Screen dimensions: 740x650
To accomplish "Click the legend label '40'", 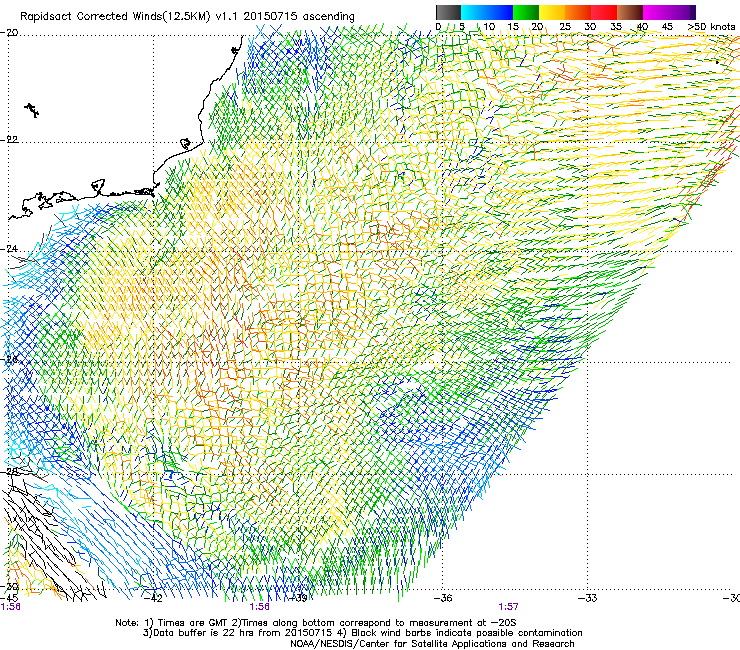I will click(642, 27).
